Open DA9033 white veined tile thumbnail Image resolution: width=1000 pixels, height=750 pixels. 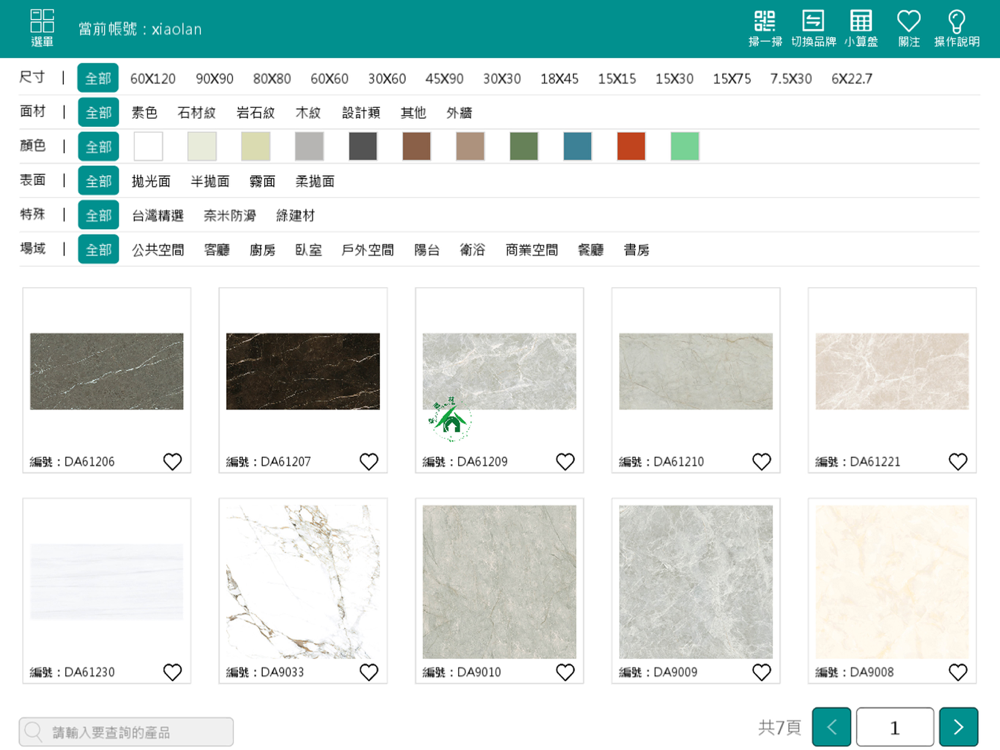tap(303, 582)
